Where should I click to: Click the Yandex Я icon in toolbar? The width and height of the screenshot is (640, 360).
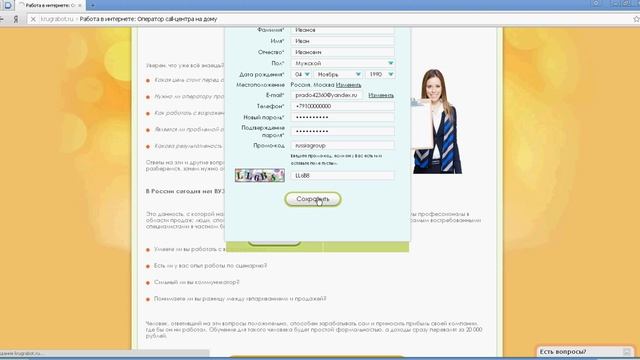[16, 19]
